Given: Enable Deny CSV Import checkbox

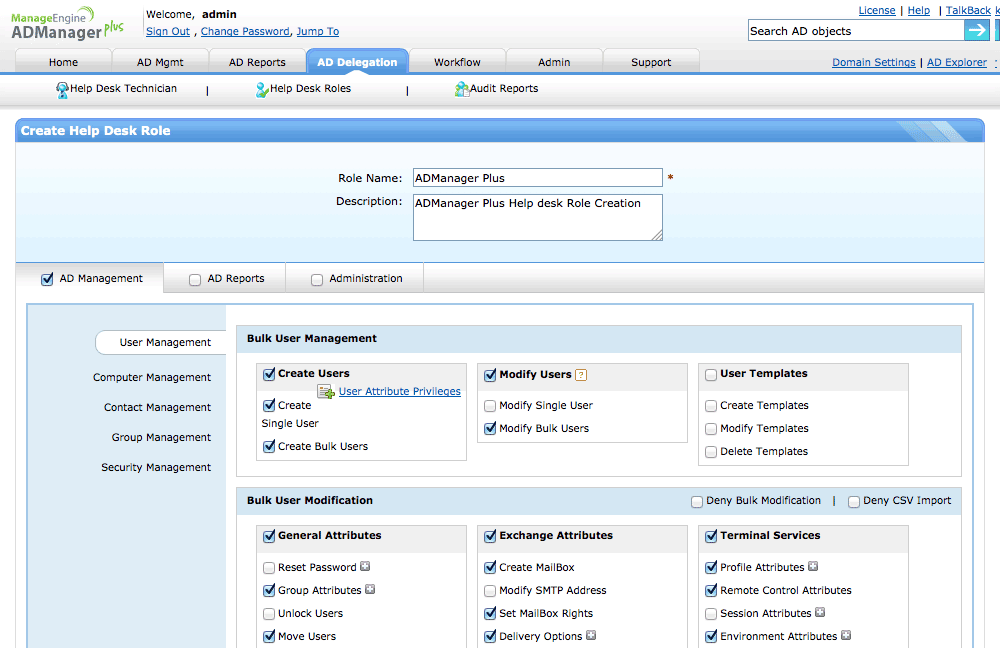Looking at the screenshot, I should click(854, 501).
